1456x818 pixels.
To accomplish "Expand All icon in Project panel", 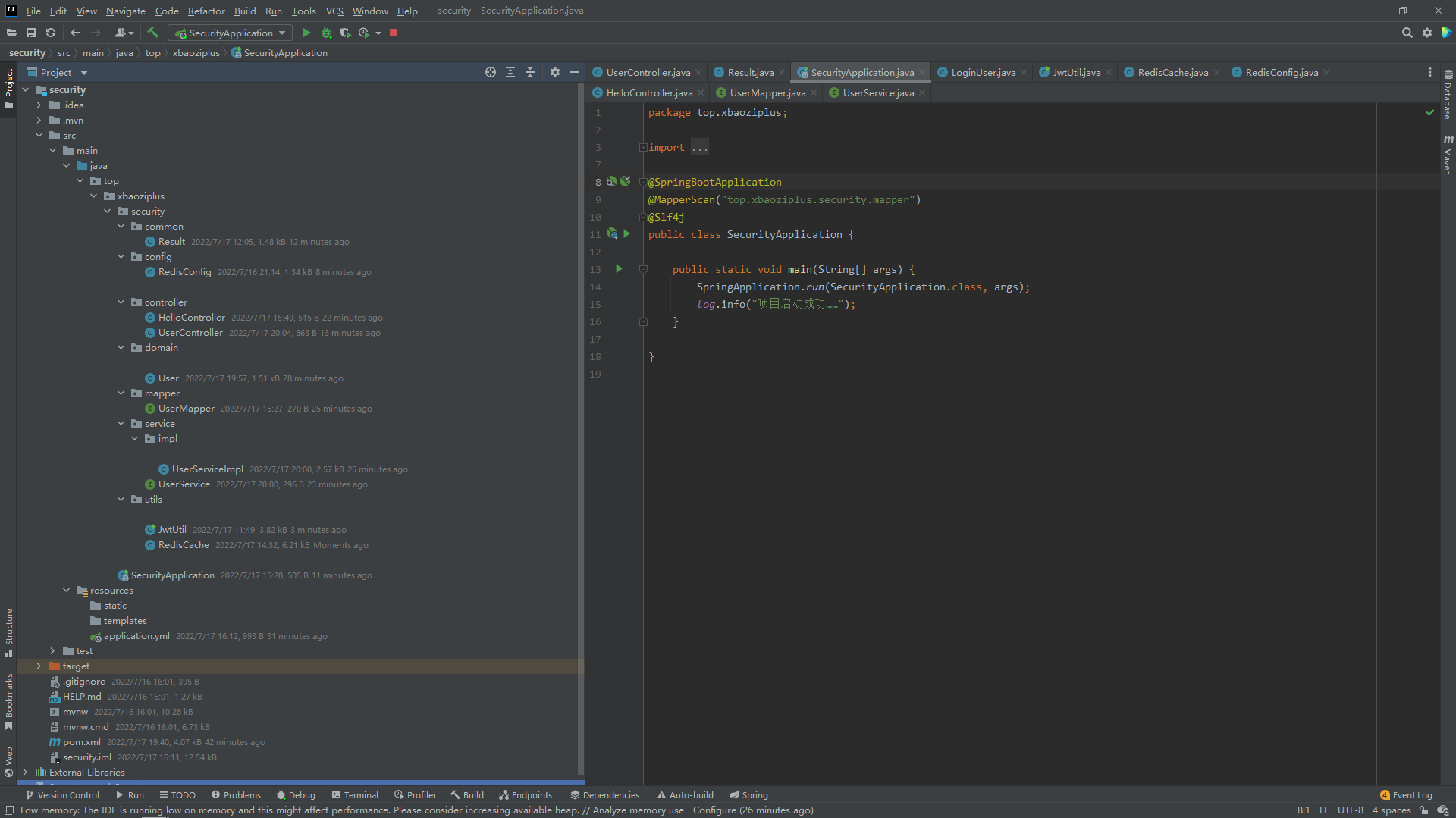I will [510, 72].
